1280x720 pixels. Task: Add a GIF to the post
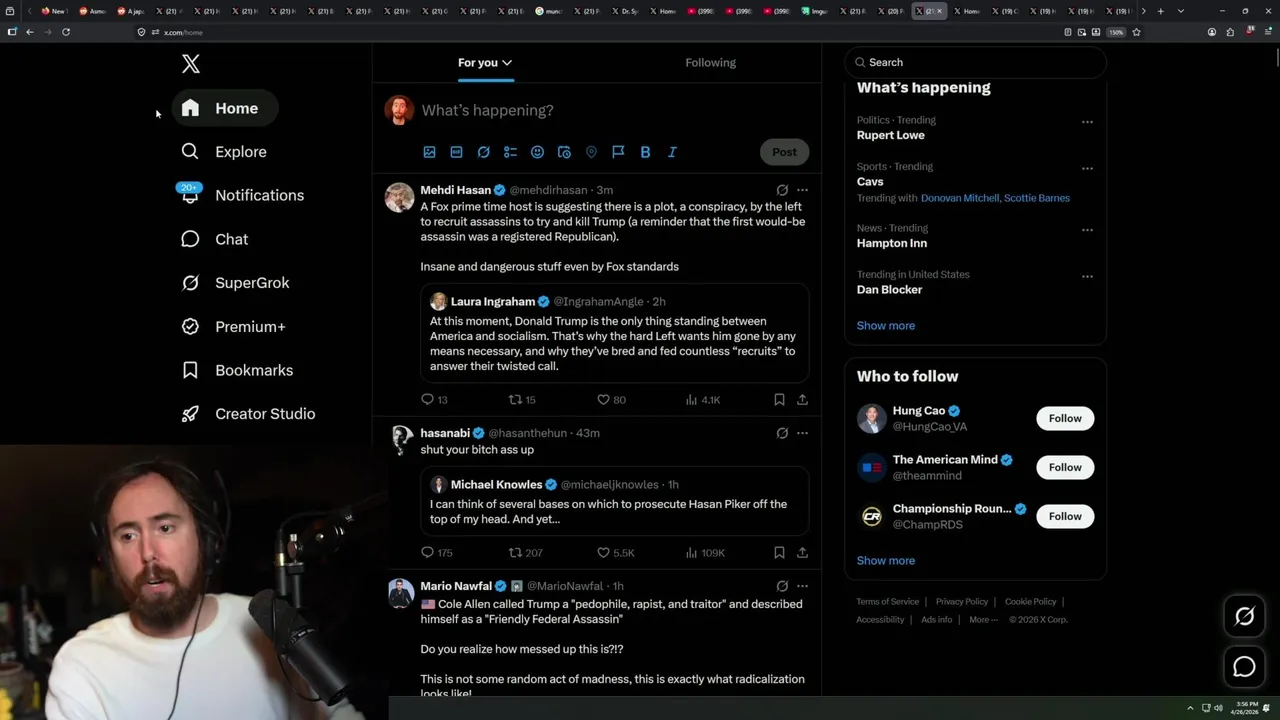(x=456, y=152)
